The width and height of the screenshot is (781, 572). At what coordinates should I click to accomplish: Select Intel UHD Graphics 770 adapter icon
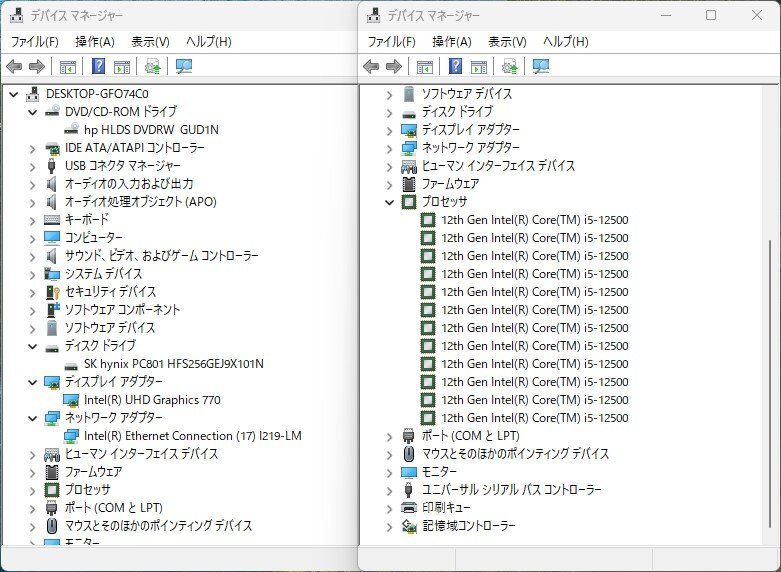click(71, 400)
